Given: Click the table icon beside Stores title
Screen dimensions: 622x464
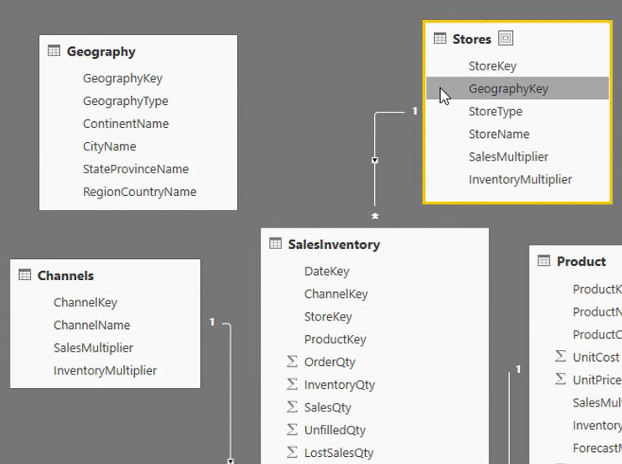Looking at the screenshot, I should [x=440, y=38].
